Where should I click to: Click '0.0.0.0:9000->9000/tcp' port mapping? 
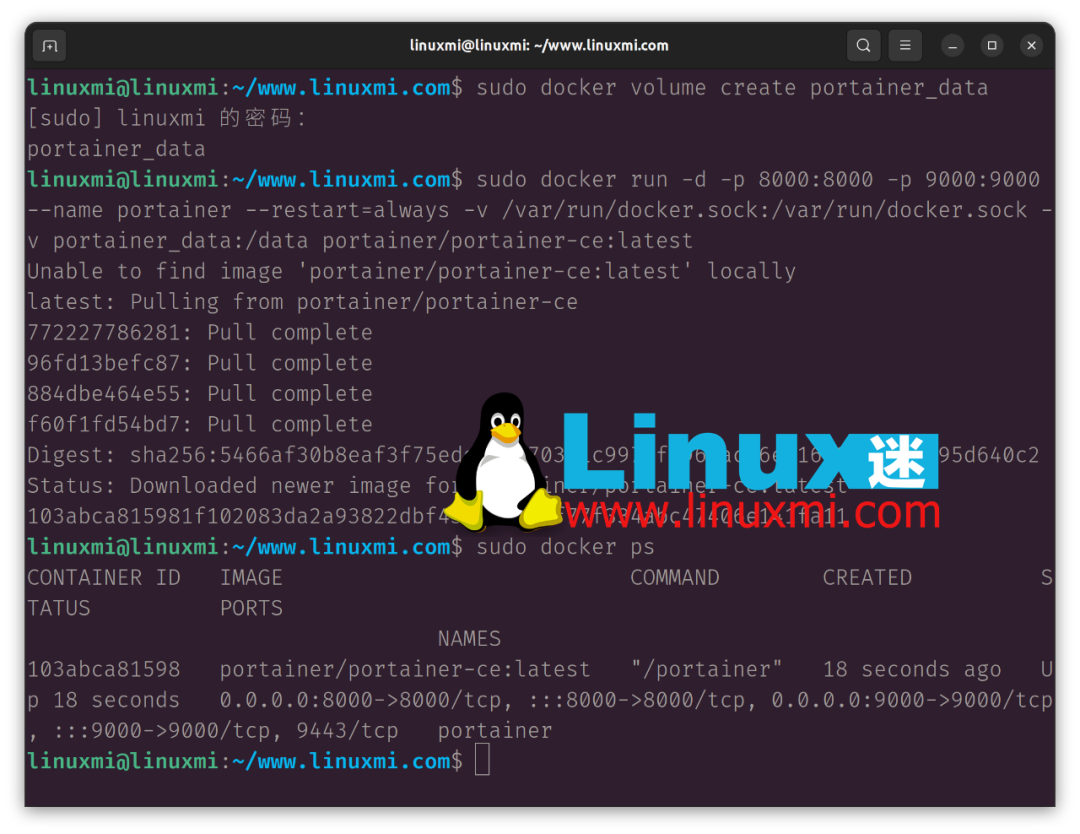912,700
